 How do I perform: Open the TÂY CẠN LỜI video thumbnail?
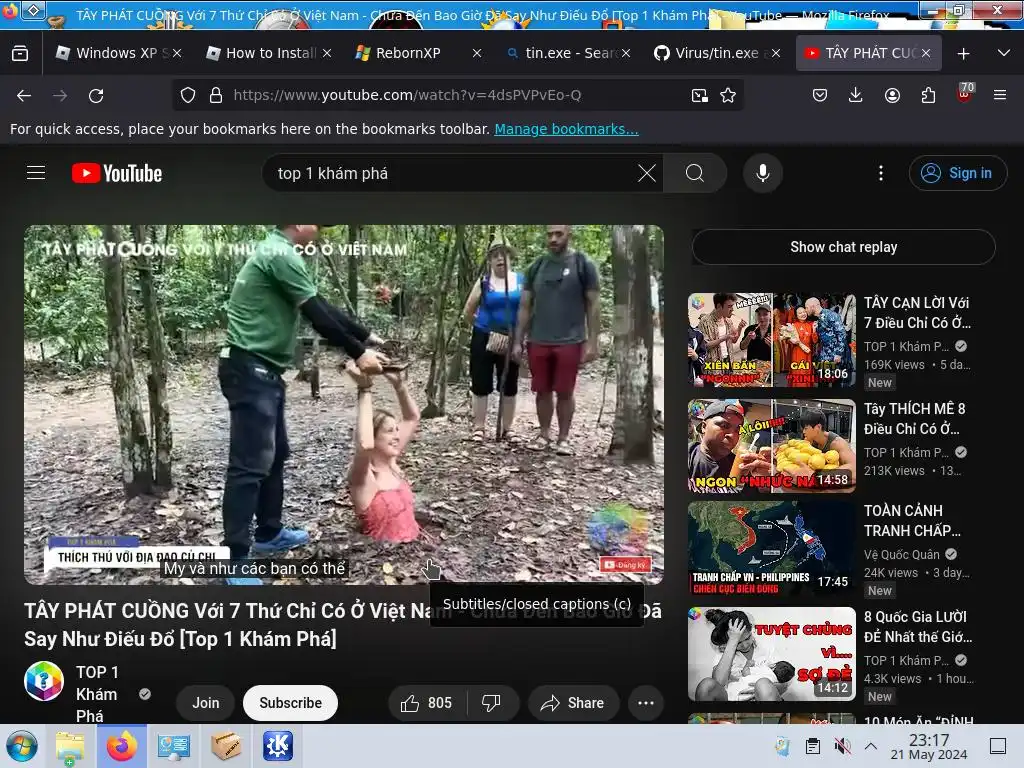[x=771, y=340]
